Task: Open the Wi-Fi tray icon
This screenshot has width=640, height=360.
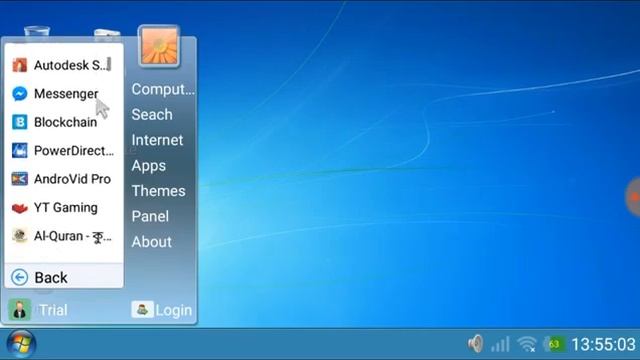Action: pos(527,344)
